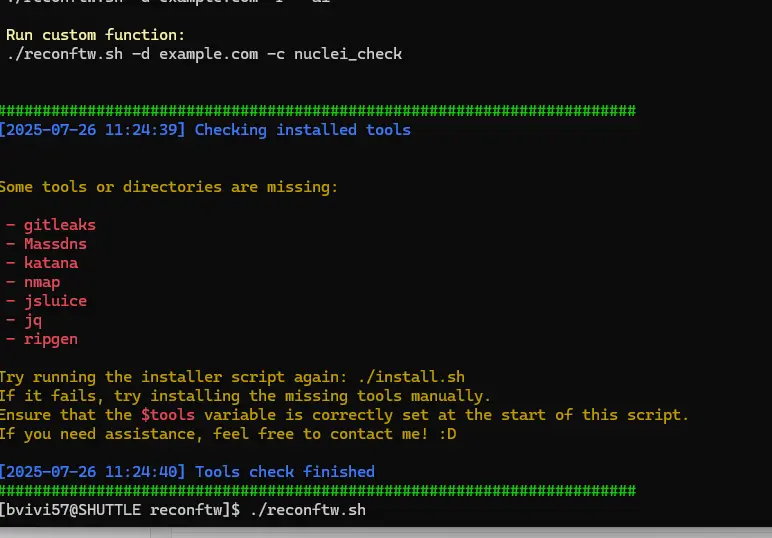Click the horizontal scrollbar at the window bottom
This screenshot has height=538, width=772.
(x=386, y=533)
